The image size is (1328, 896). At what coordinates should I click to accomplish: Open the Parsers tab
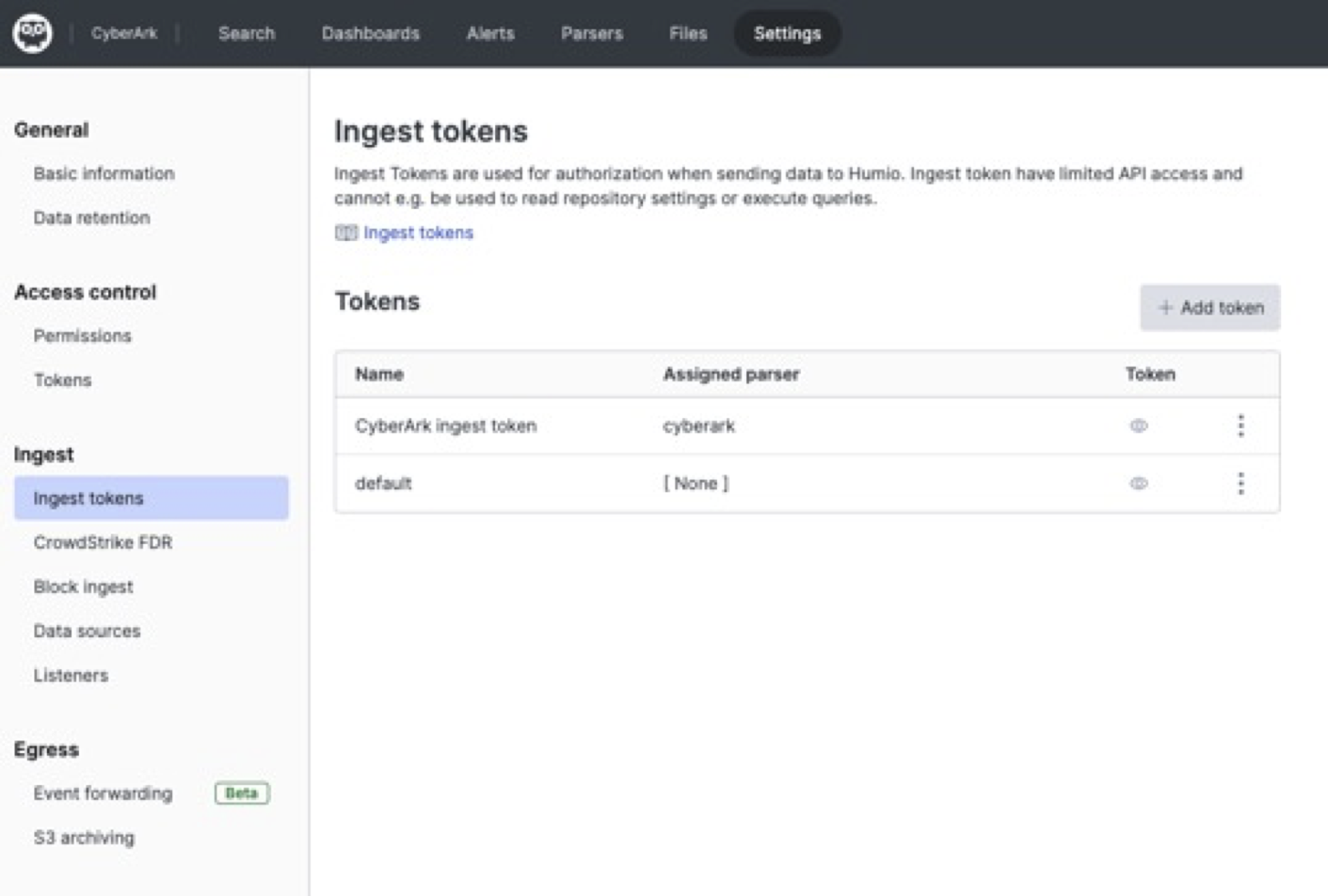coord(592,33)
